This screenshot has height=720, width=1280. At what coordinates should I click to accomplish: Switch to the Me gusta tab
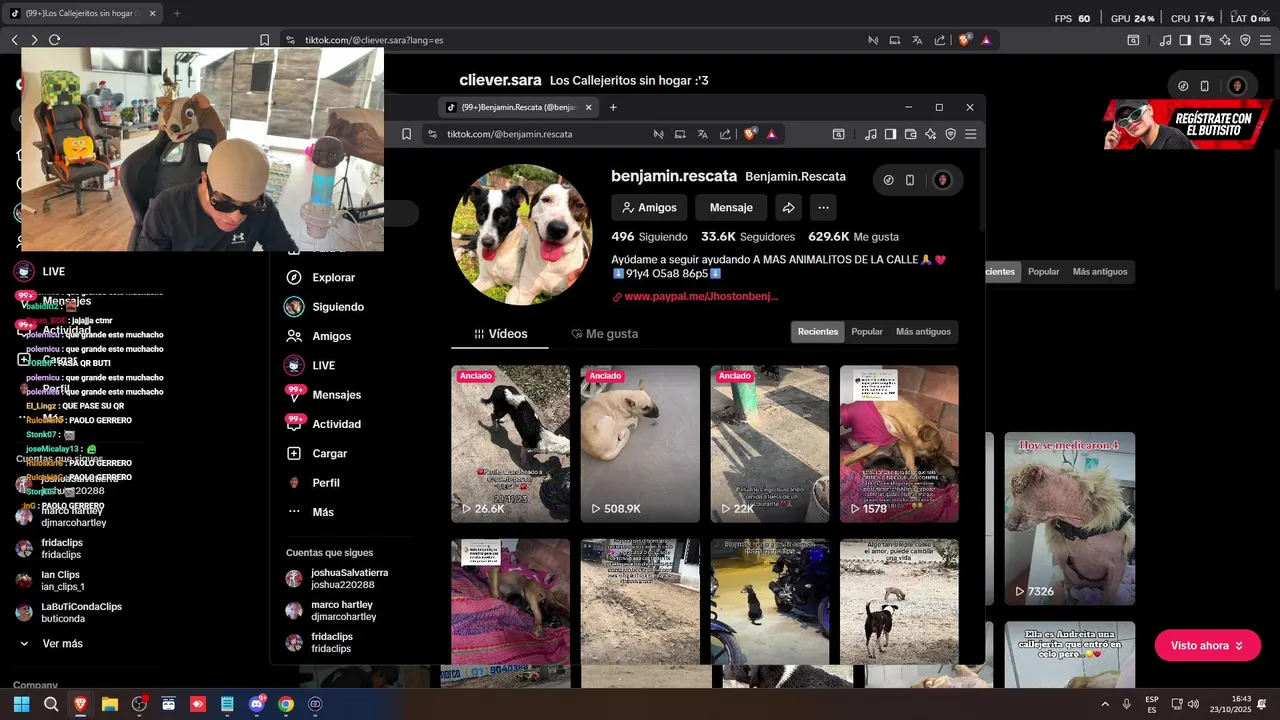604,334
